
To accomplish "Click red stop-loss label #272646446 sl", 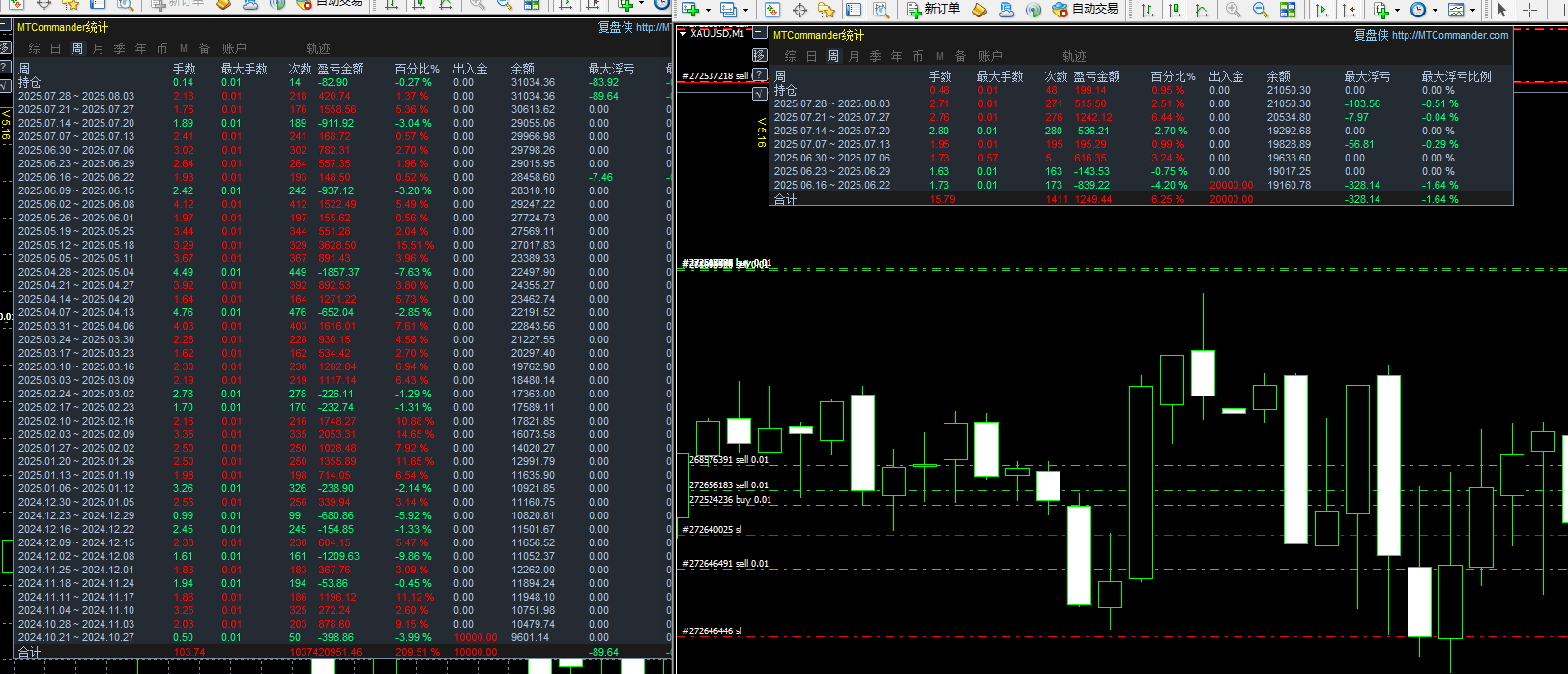I will [712, 630].
